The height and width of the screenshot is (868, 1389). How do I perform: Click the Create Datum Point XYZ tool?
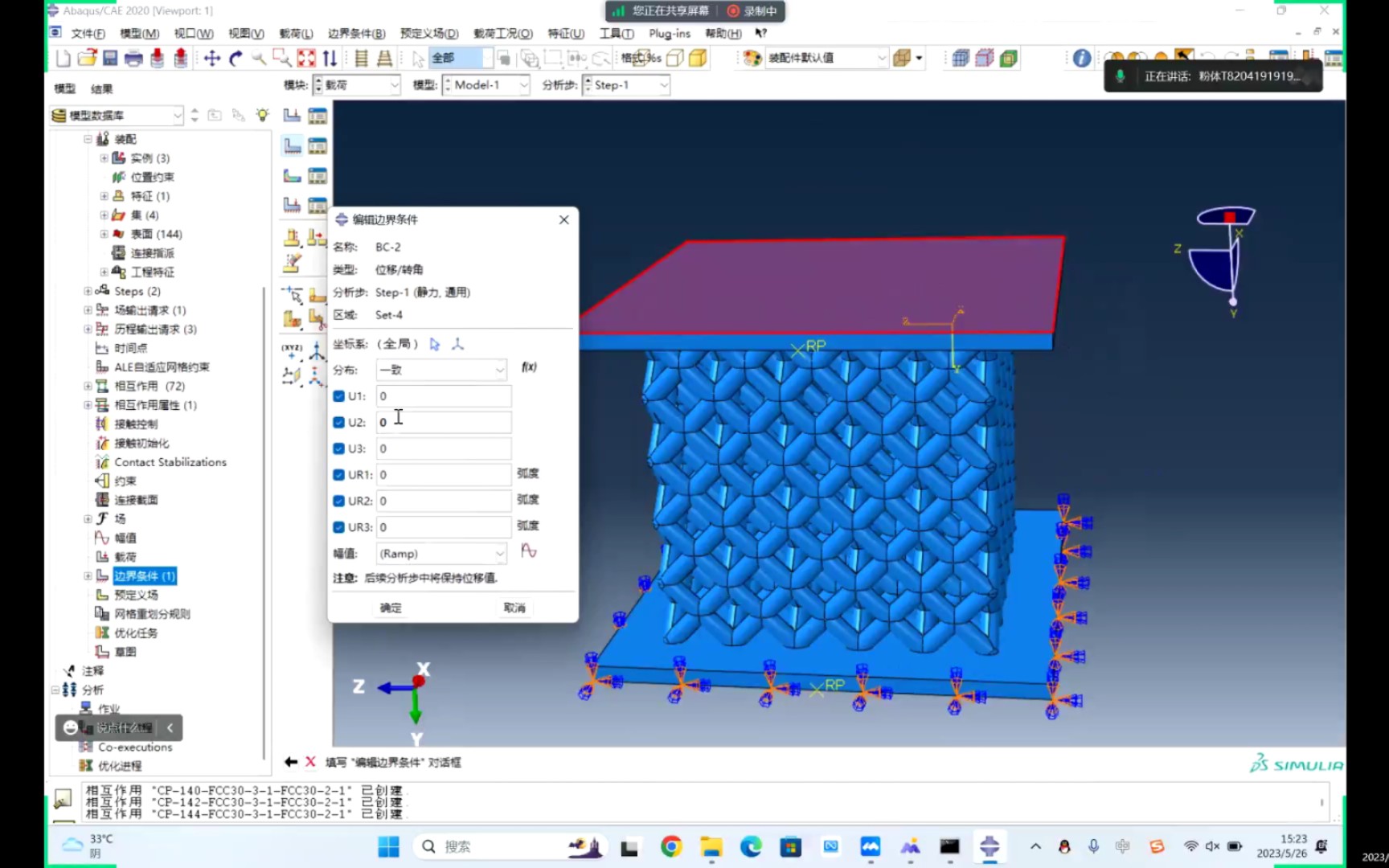292,350
